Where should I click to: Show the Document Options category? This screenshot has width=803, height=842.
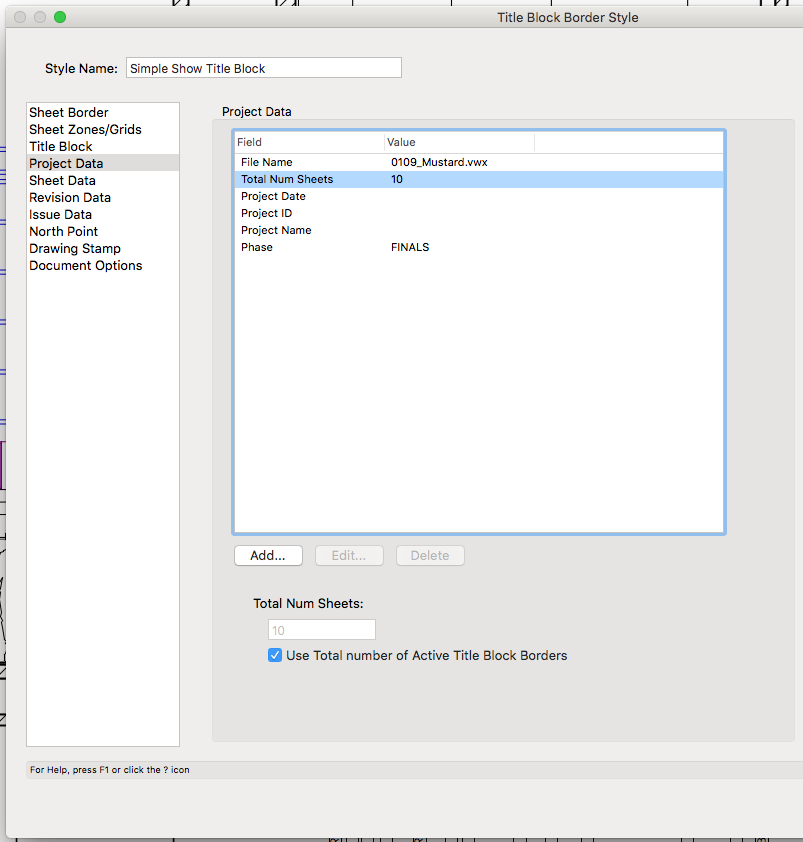[x=86, y=266]
